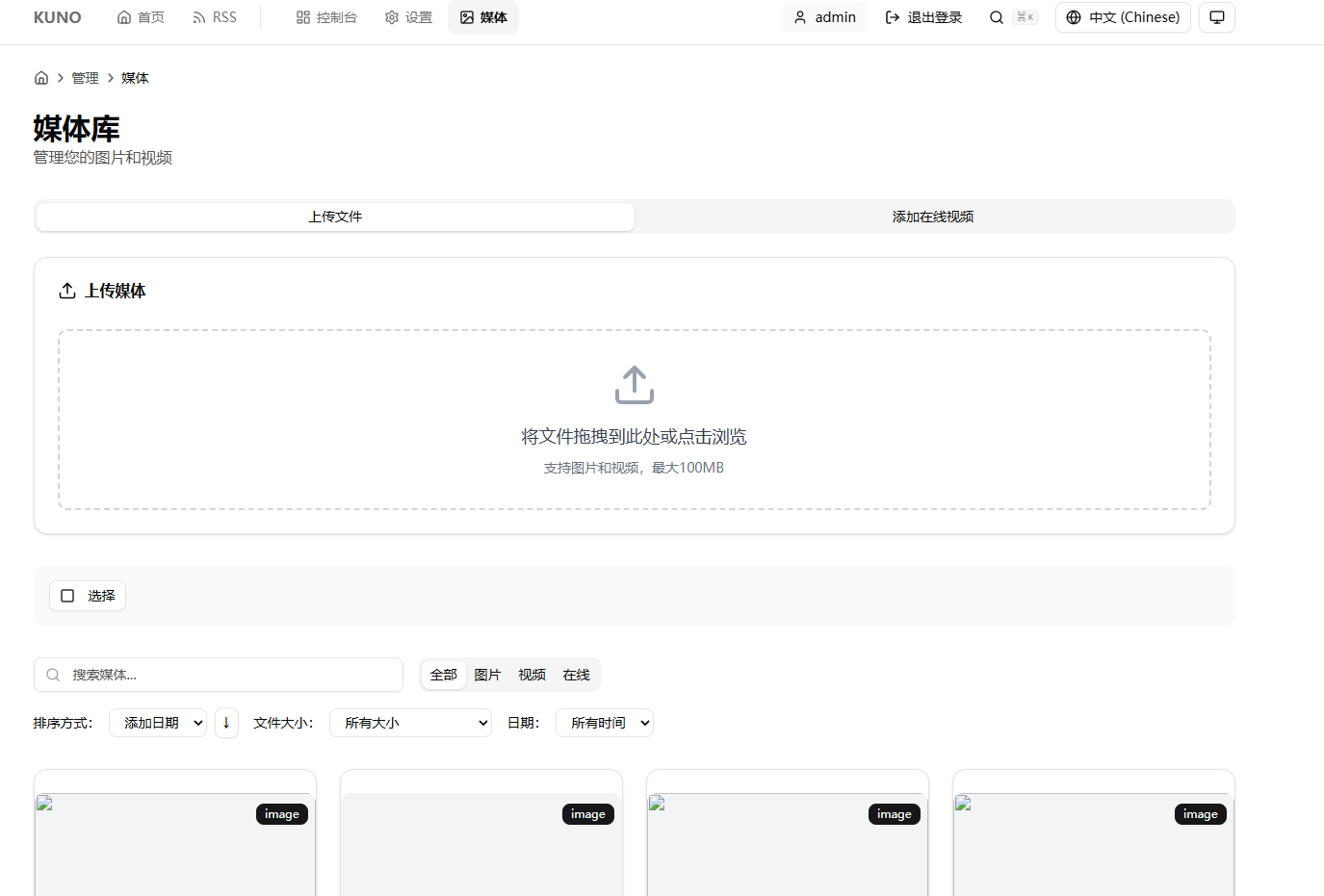Open RSS feed from the navbar

coord(214,17)
